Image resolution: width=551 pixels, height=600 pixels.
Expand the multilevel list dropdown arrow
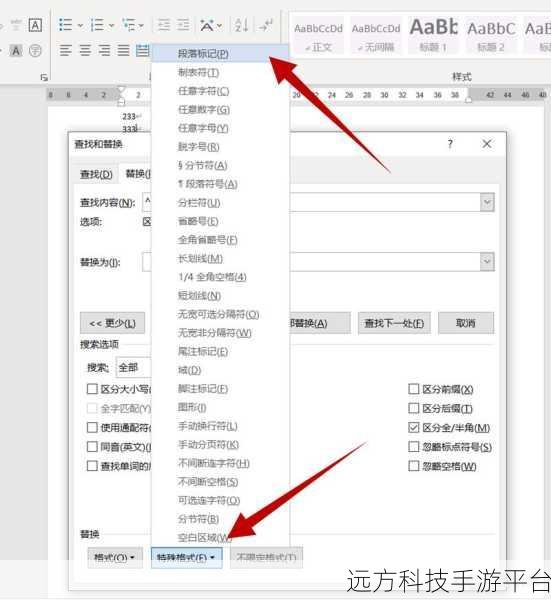(x=141, y=26)
